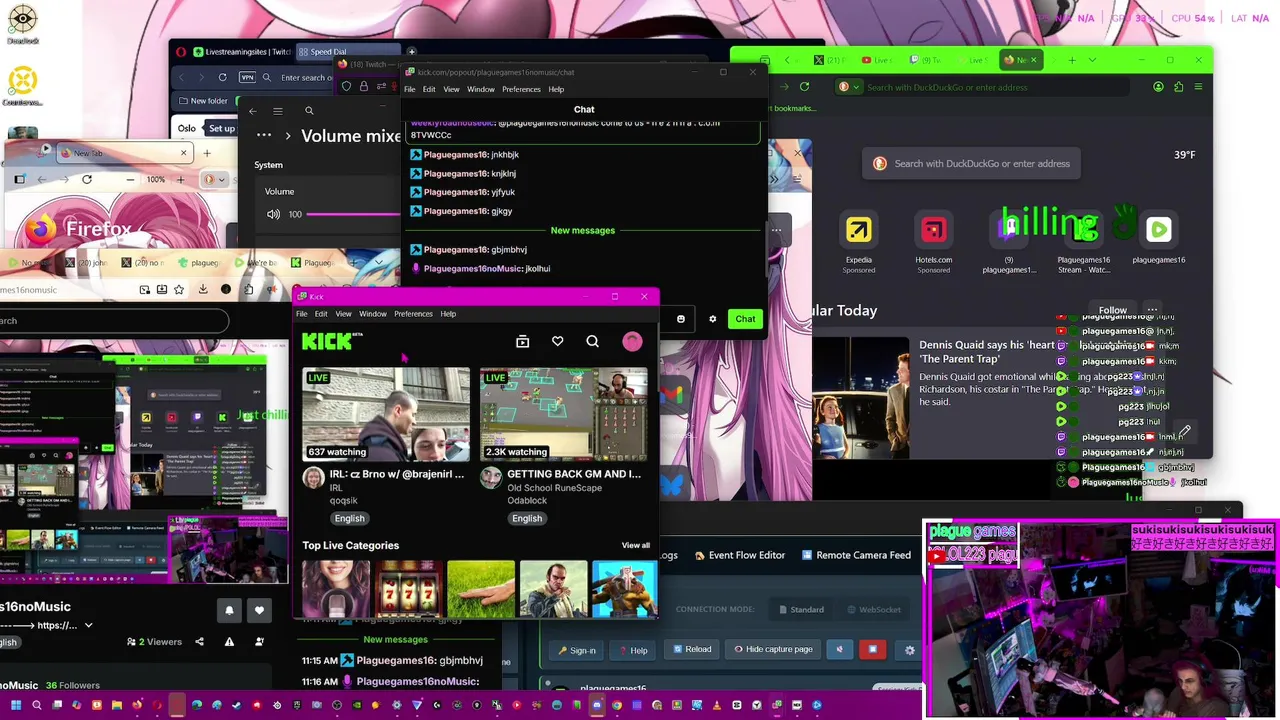Toggle the bookmark star in Firefox address bar
This screenshot has width=1280, height=720.
tap(179, 289)
